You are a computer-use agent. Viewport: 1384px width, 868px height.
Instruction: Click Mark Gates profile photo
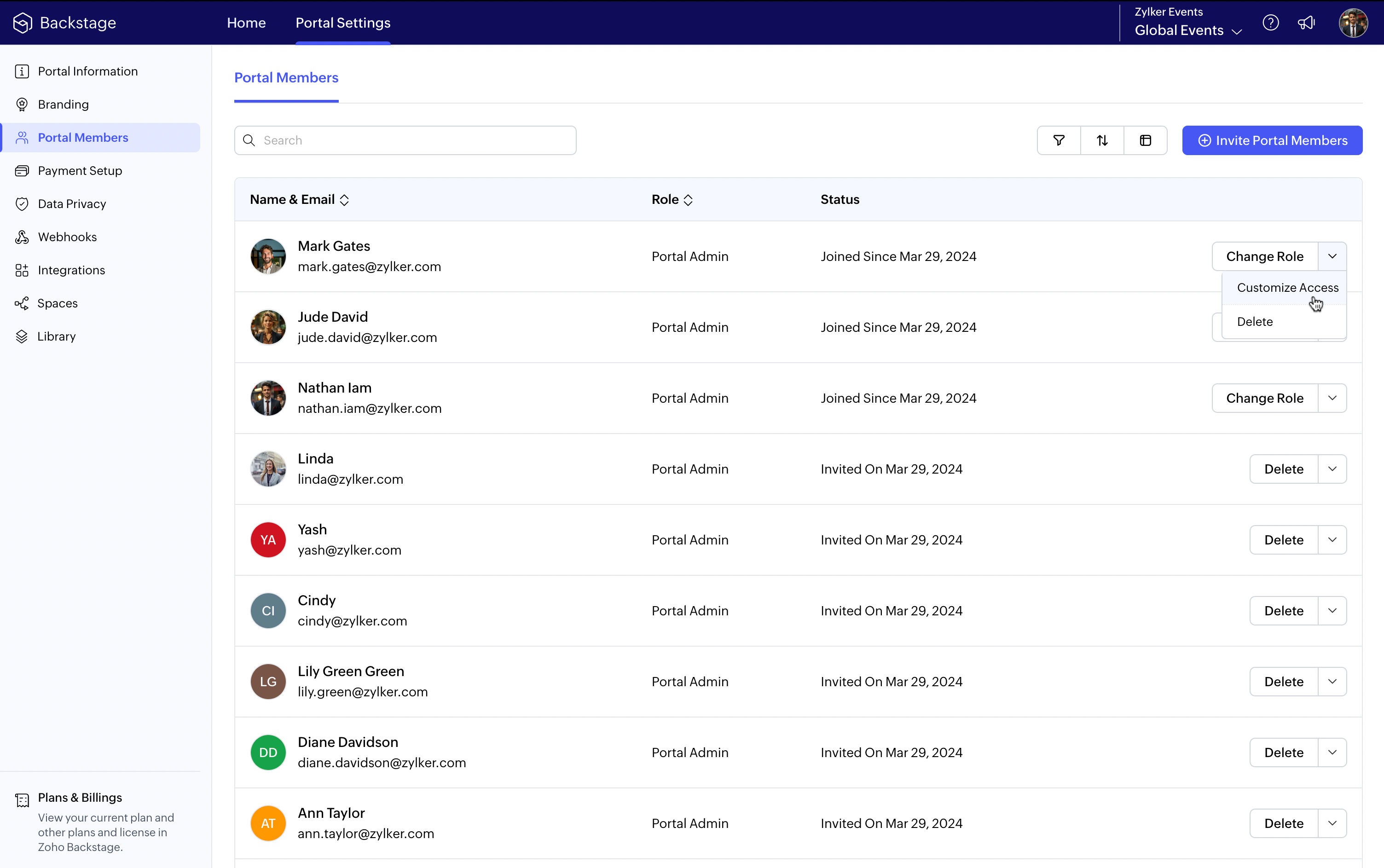pyautogui.click(x=268, y=257)
